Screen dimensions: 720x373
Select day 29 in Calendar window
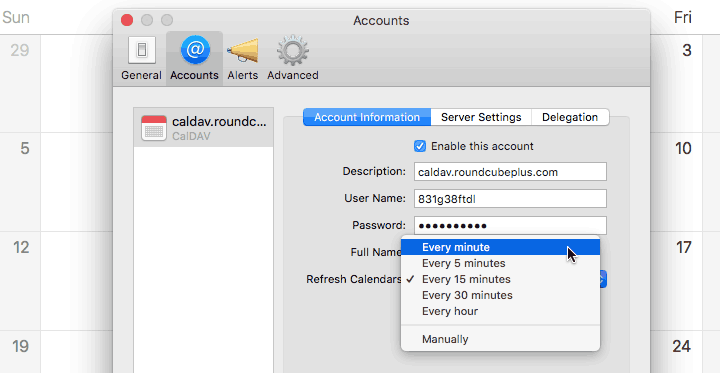click(x=20, y=50)
